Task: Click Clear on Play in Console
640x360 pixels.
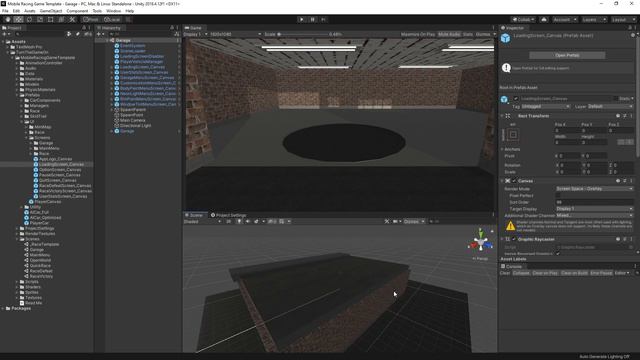Action: [545, 273]
